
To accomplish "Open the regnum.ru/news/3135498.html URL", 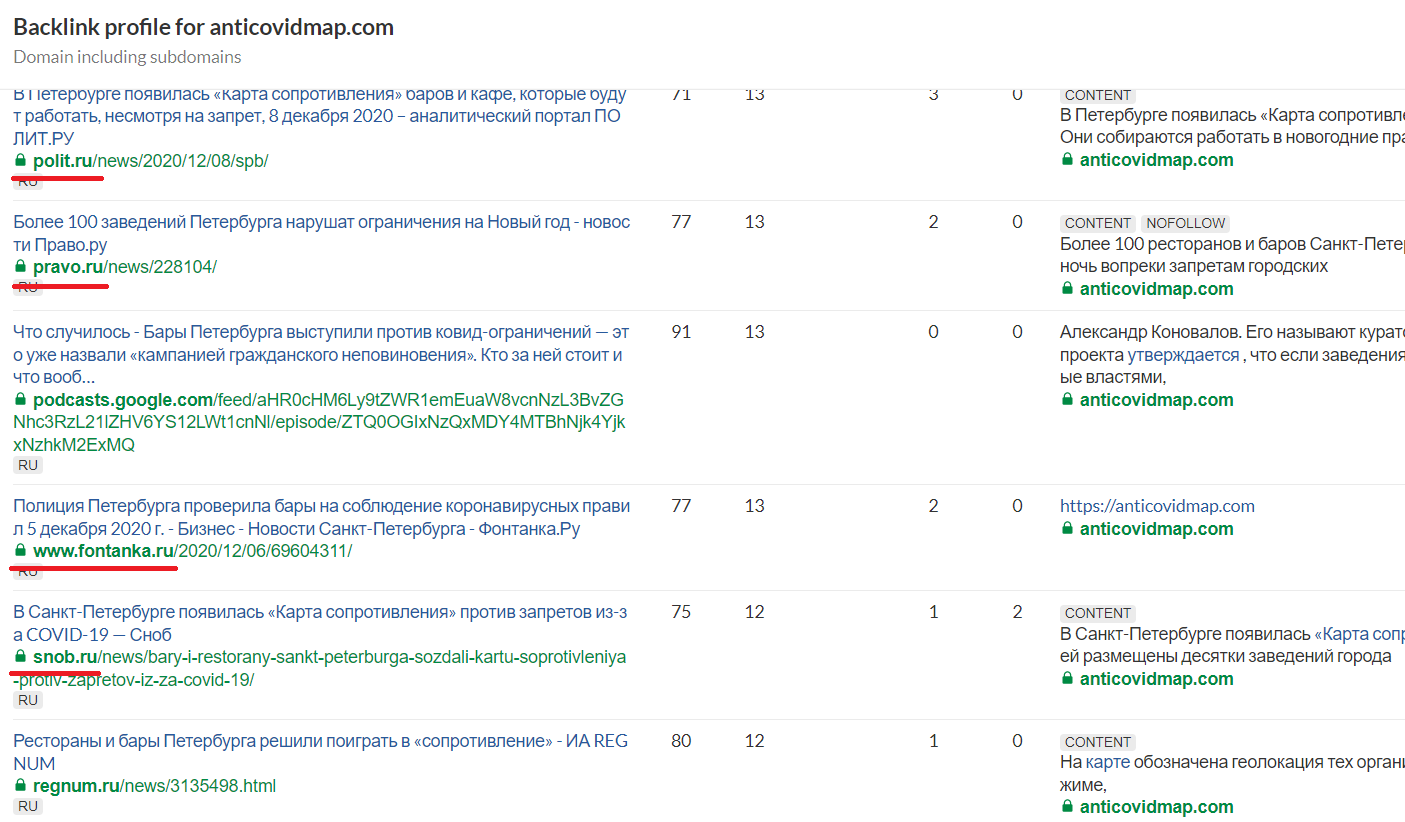I will point(154,786).
